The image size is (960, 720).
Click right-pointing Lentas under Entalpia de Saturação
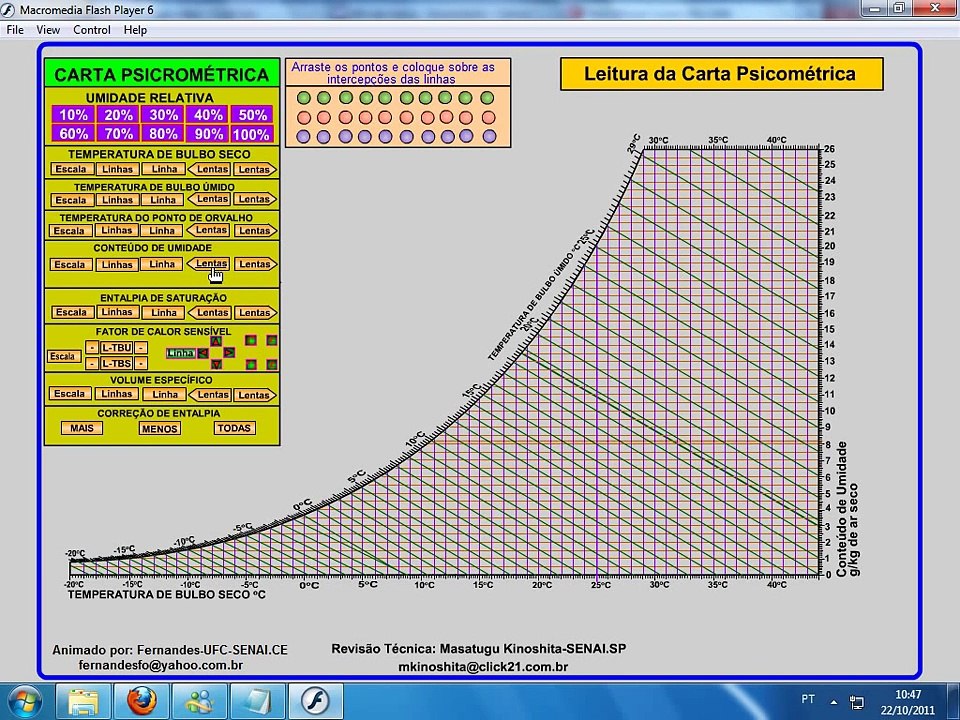[255, 312]
